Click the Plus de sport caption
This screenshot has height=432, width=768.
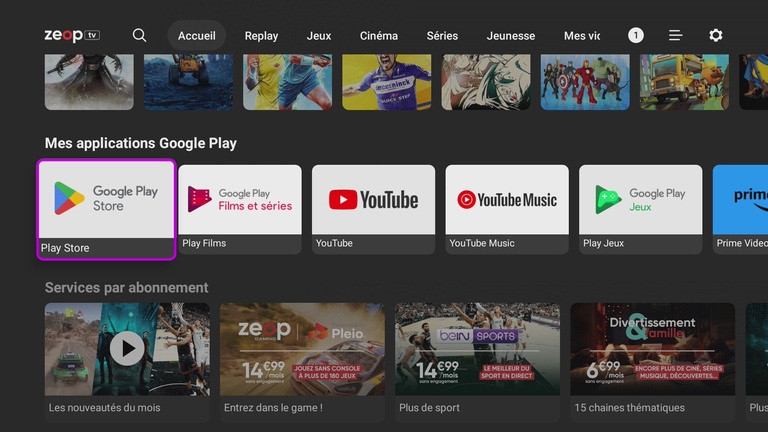click(x=429, y=408)
